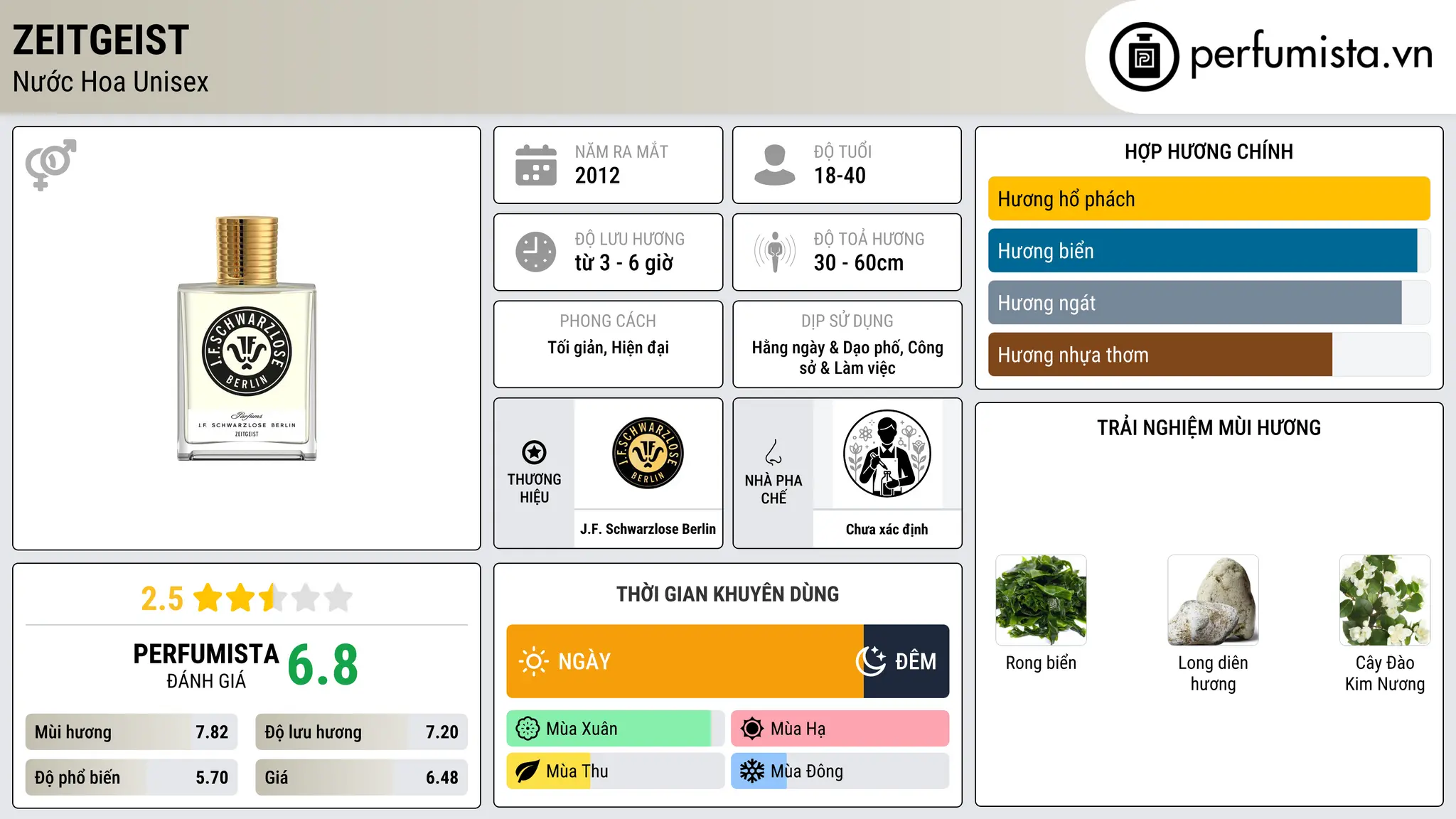The height and width of the screenshot is (819, 1456).
Task: Click the longevity value từ 3 - 6 giờ
Action: coord(624,263)
